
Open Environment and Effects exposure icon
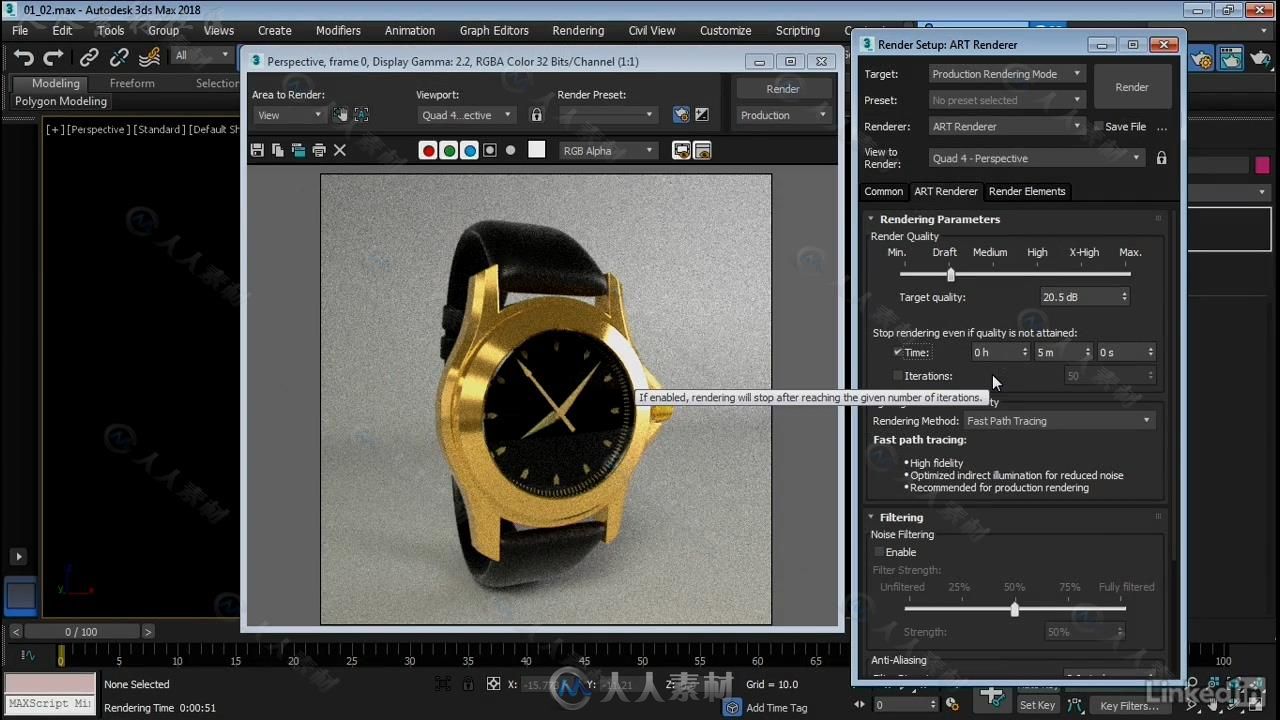tap(702, 115)
